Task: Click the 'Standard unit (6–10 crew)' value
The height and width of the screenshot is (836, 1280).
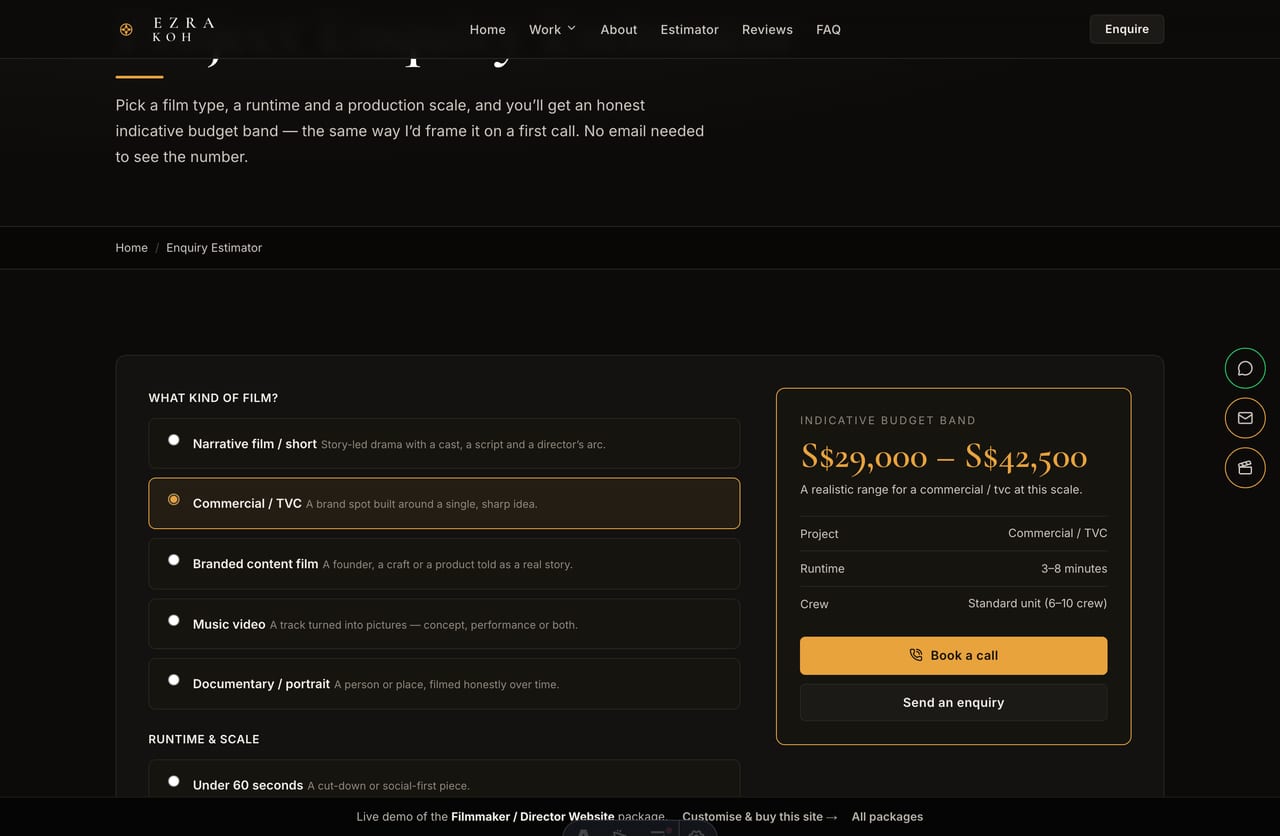Action: coord(1037,604)
